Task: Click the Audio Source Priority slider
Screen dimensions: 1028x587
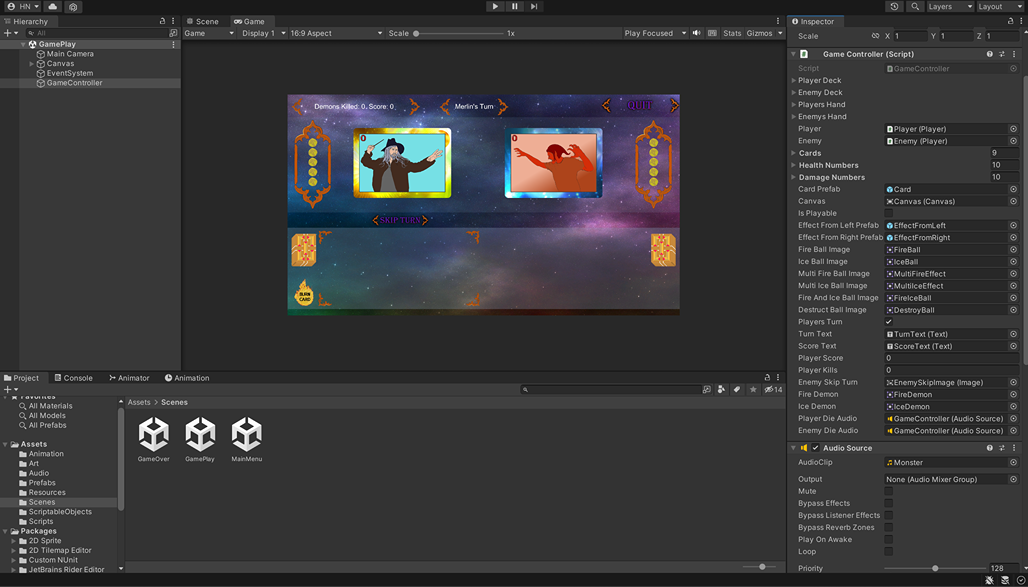Action: tap(934, 568)
